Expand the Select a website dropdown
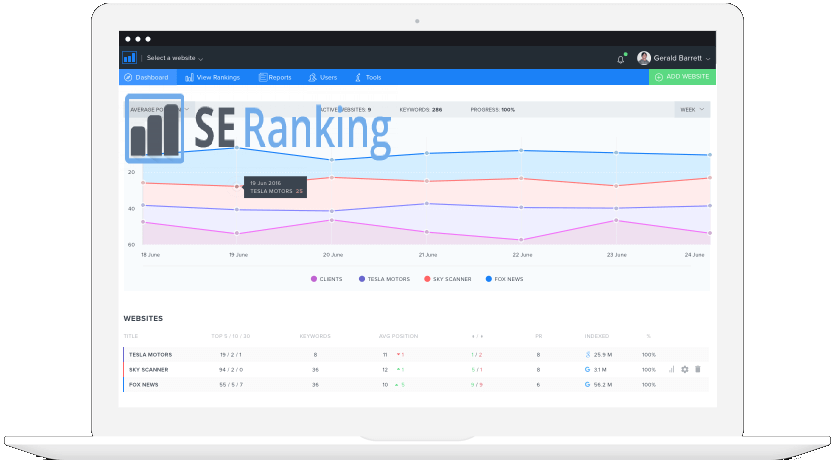Viewport: 837px width, 466px height. [174, 59]
